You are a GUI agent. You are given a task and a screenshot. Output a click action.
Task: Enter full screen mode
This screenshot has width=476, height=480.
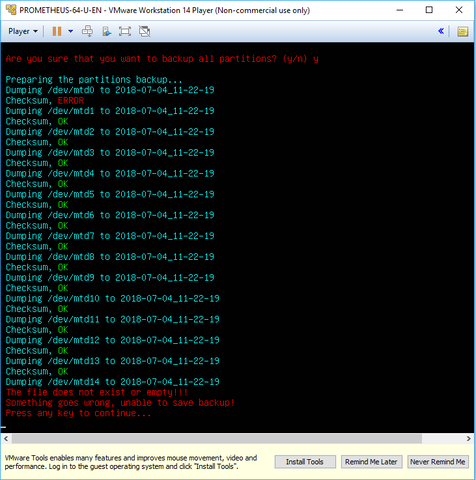(125, 31)
